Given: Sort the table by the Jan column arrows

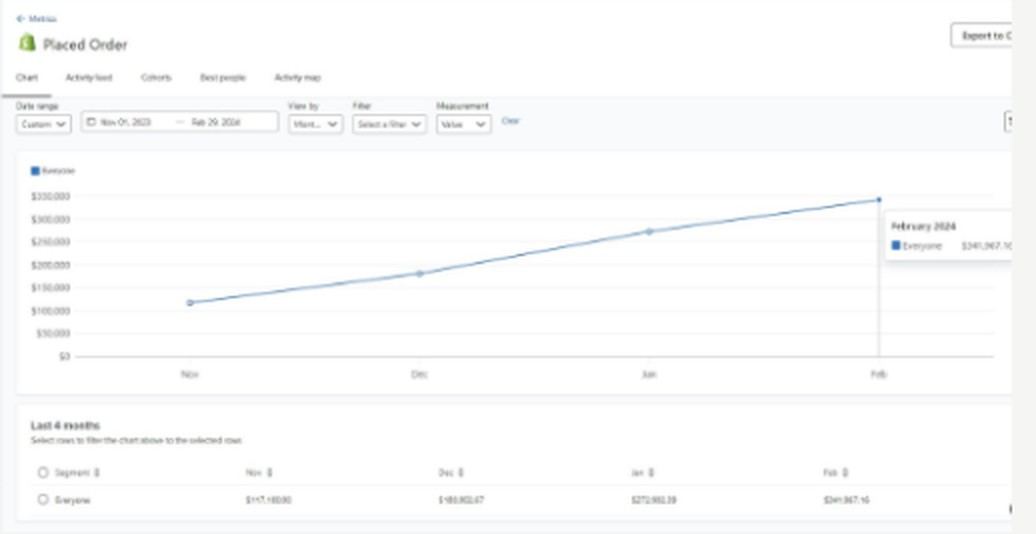Looking at the screenshot, I should [x=651, y=473].
